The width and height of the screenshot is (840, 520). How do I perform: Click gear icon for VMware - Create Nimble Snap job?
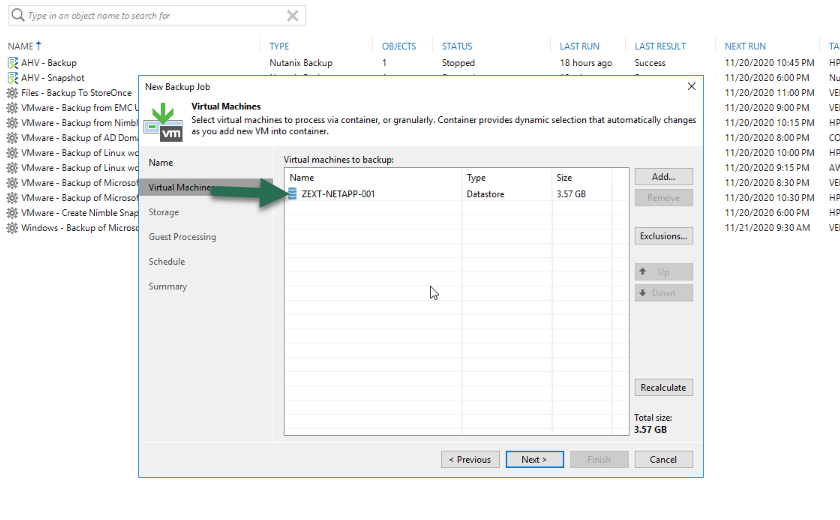point(12,213)
